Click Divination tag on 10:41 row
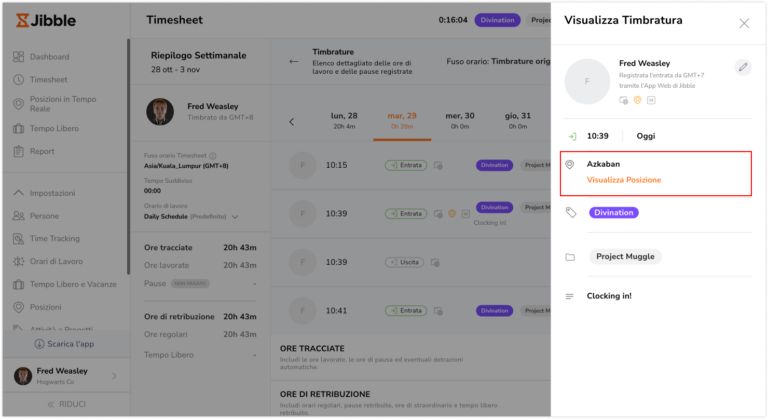This screenshot has height=419, width=768. tap(494, 311)
